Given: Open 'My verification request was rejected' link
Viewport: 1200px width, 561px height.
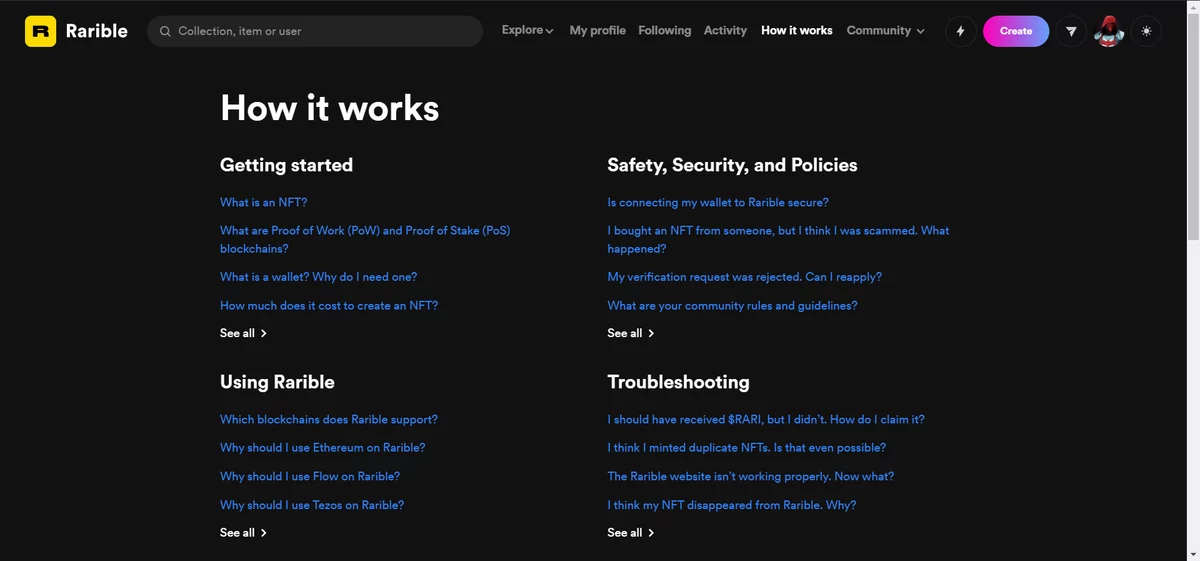Looking at the screenshot, I should (745, 277).
